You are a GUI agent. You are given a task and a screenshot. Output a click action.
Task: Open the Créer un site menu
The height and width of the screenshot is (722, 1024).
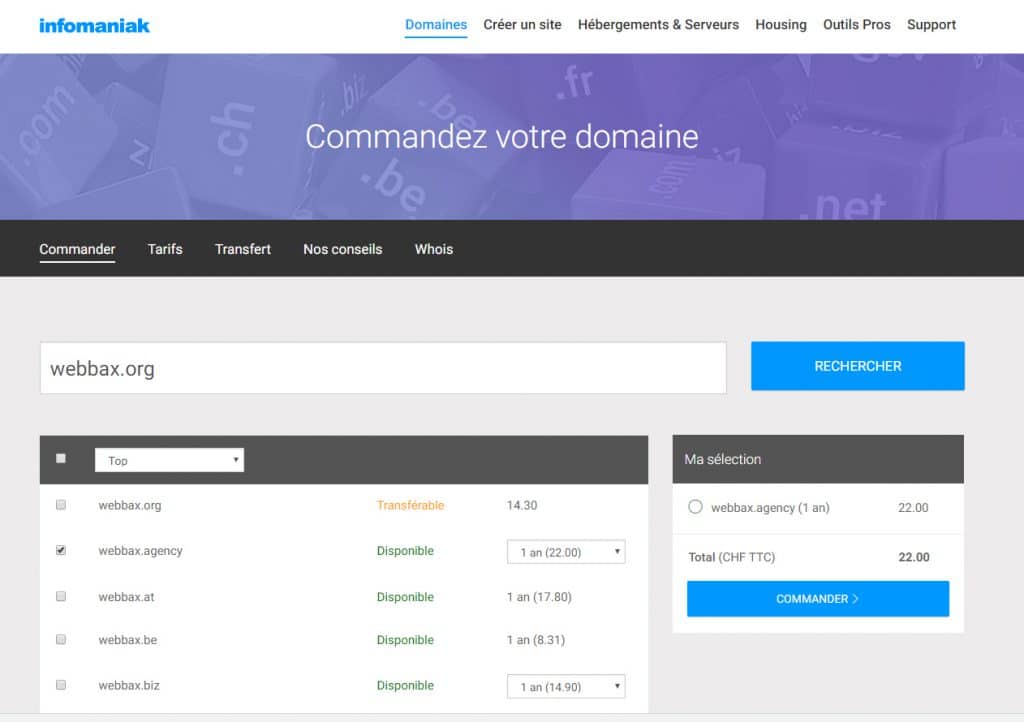pyautogui.click(x=522, y=25)
